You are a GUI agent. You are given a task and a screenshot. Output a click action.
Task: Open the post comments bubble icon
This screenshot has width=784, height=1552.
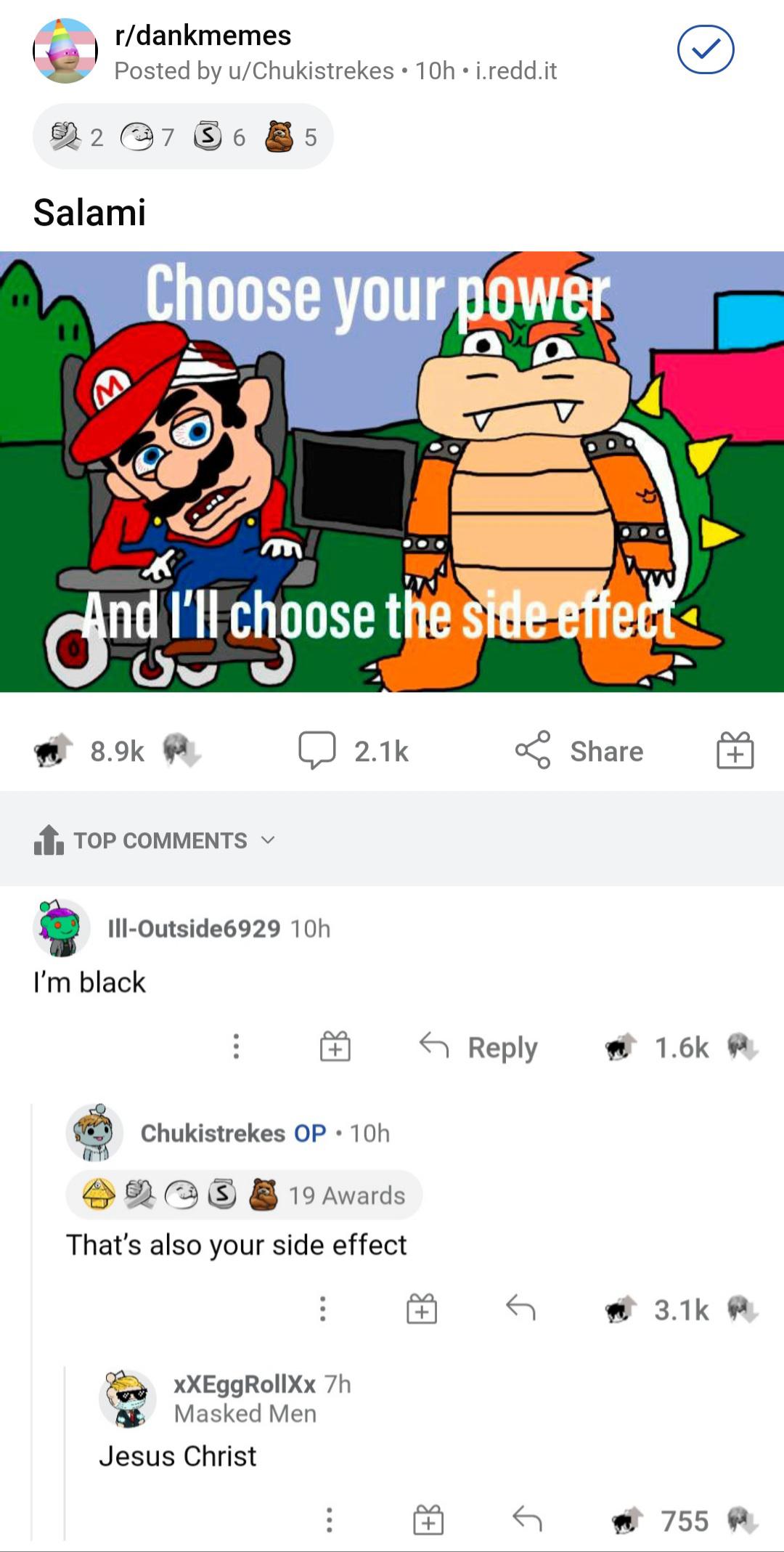[x=317, y=750]
